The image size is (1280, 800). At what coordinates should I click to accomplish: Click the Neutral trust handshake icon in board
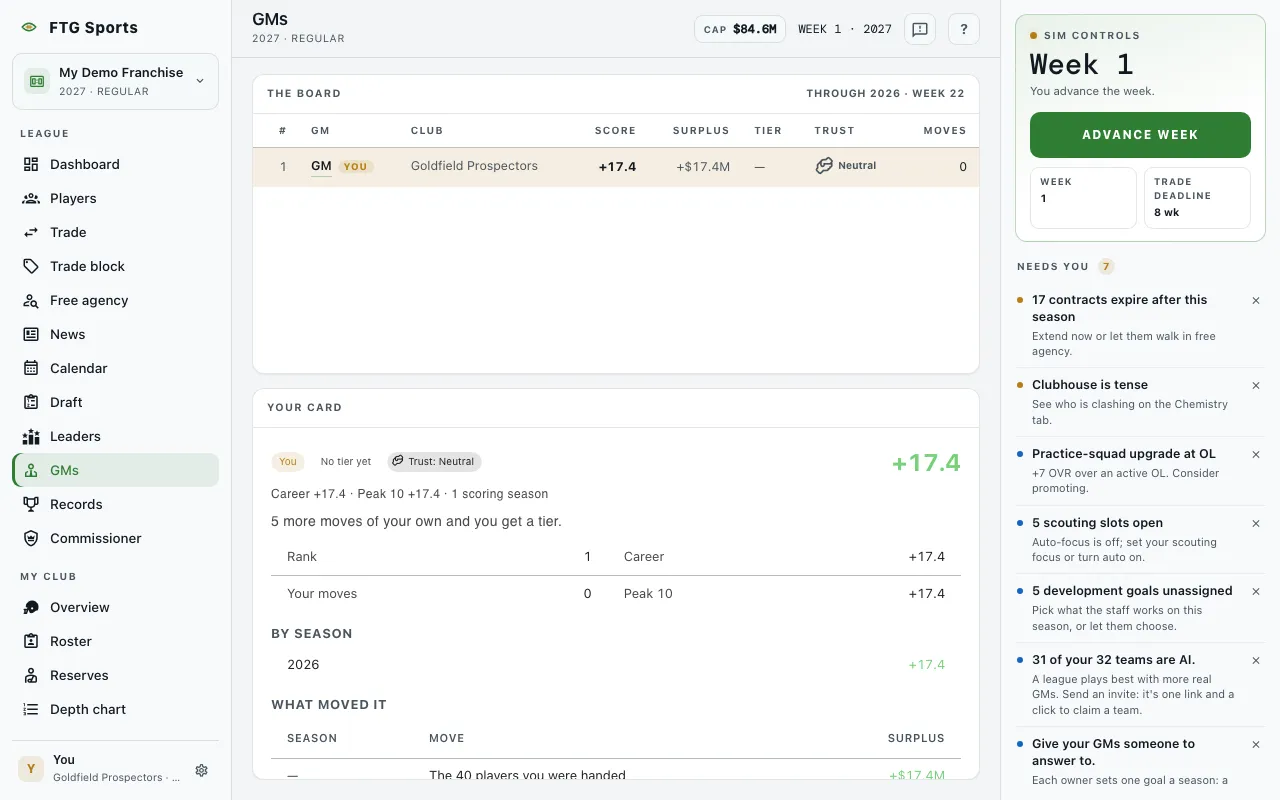click(x=824, y=166)
